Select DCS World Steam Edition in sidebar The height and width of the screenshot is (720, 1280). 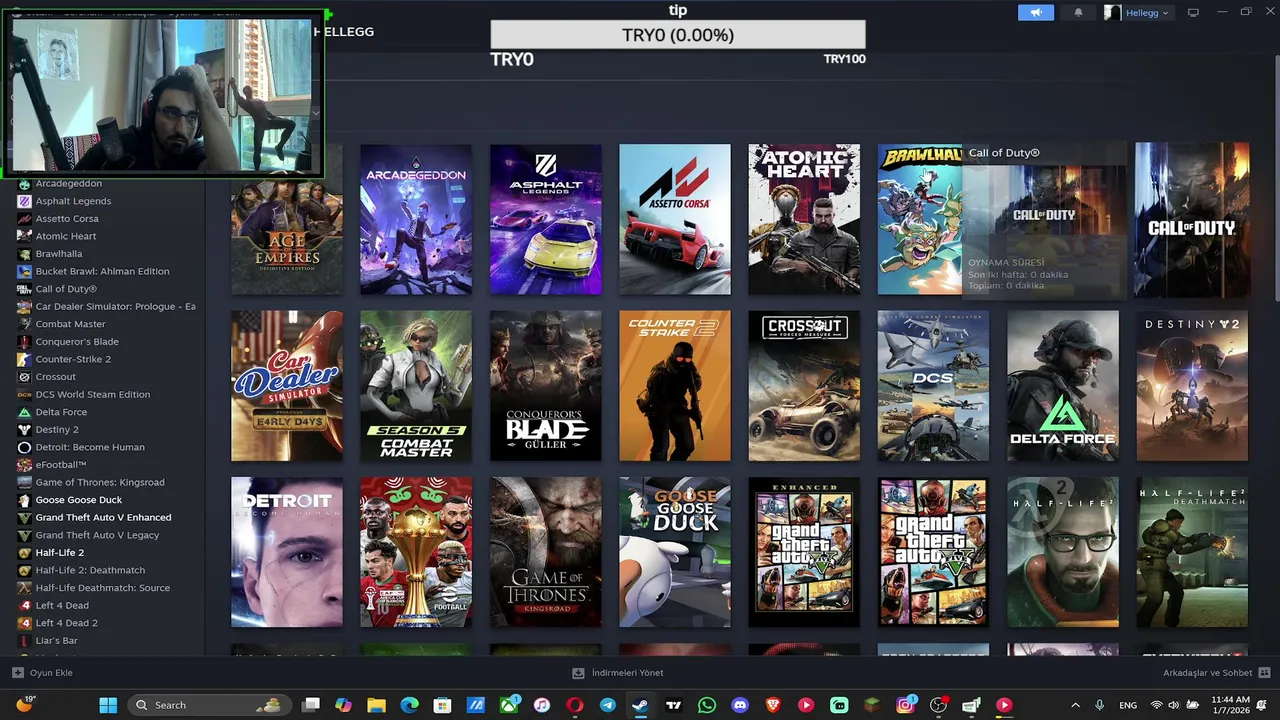tap(93, 395)
